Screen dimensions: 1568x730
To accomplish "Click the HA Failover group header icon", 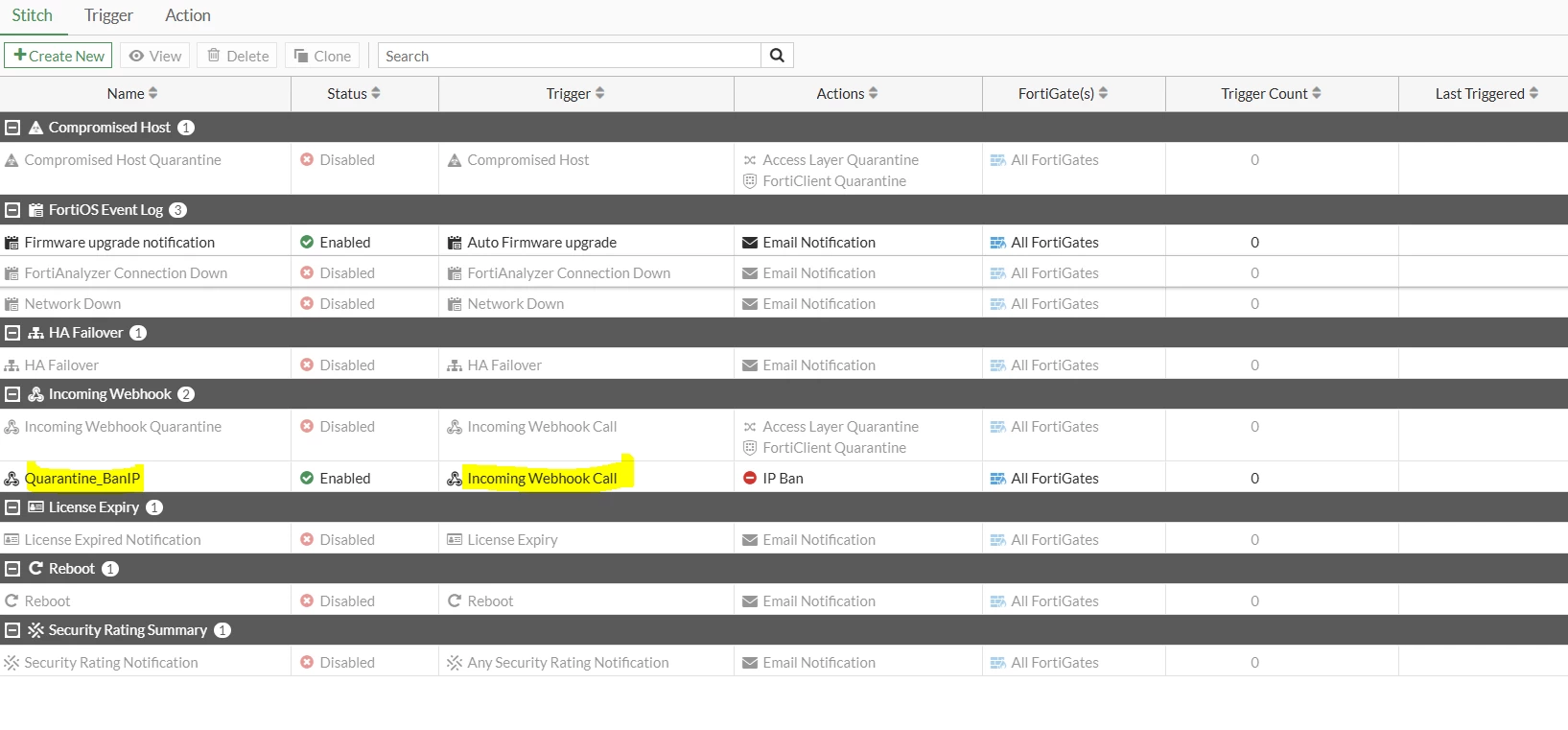I will (x=36, y=333).
